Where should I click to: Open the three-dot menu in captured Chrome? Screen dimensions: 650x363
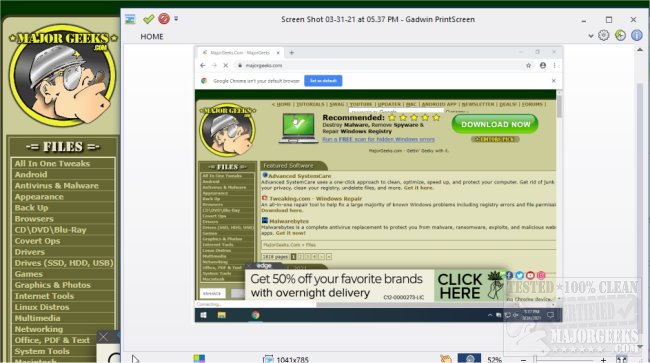[554, 65]
